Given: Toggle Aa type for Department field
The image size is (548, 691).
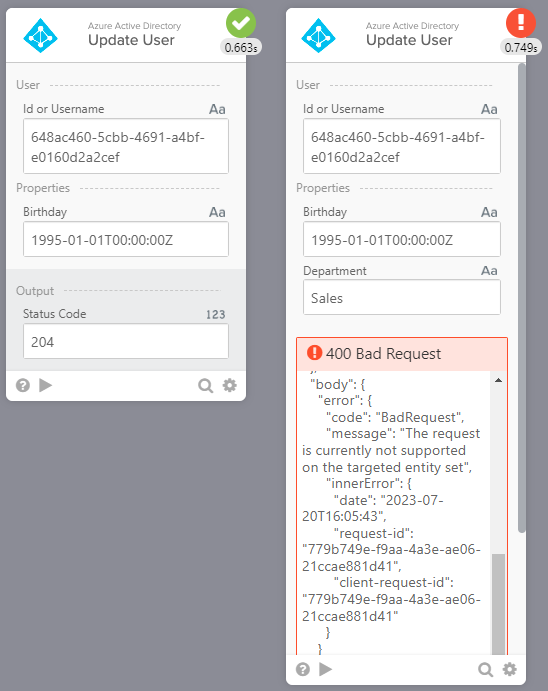Looking at the screenshot, I should [x=489, y=271].
